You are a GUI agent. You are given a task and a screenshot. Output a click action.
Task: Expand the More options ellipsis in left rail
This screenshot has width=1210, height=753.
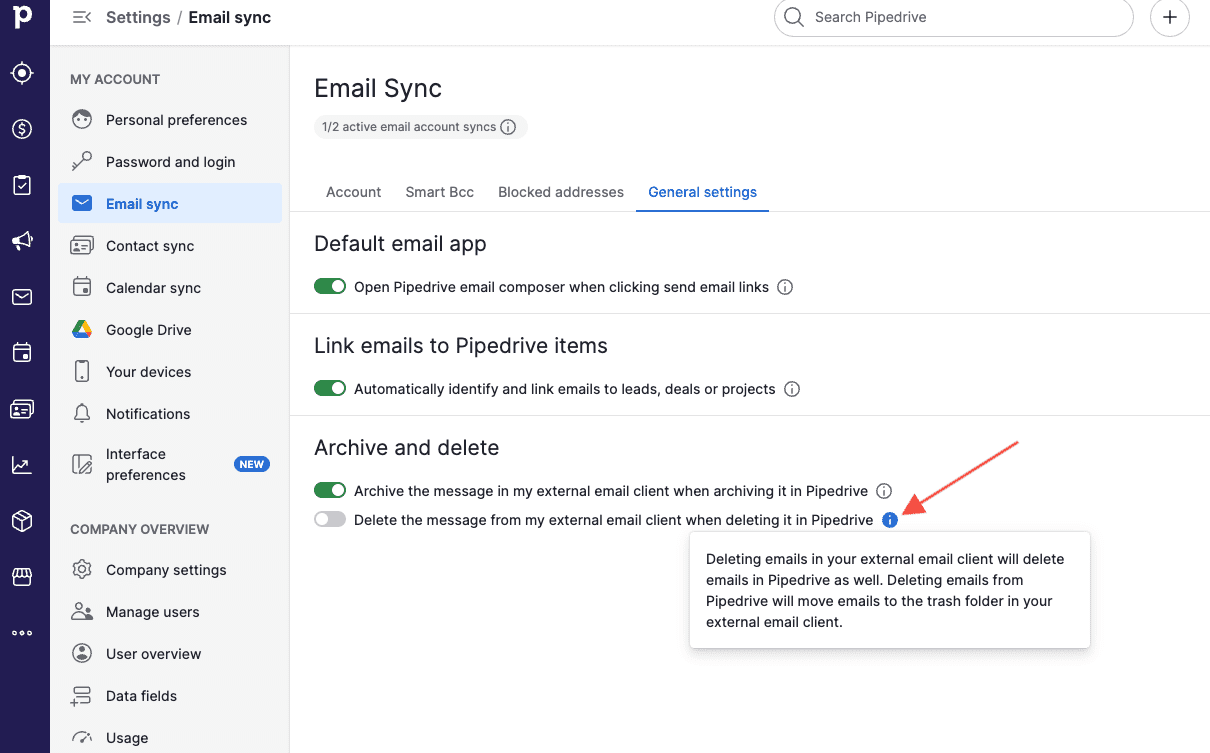point(22,633)
